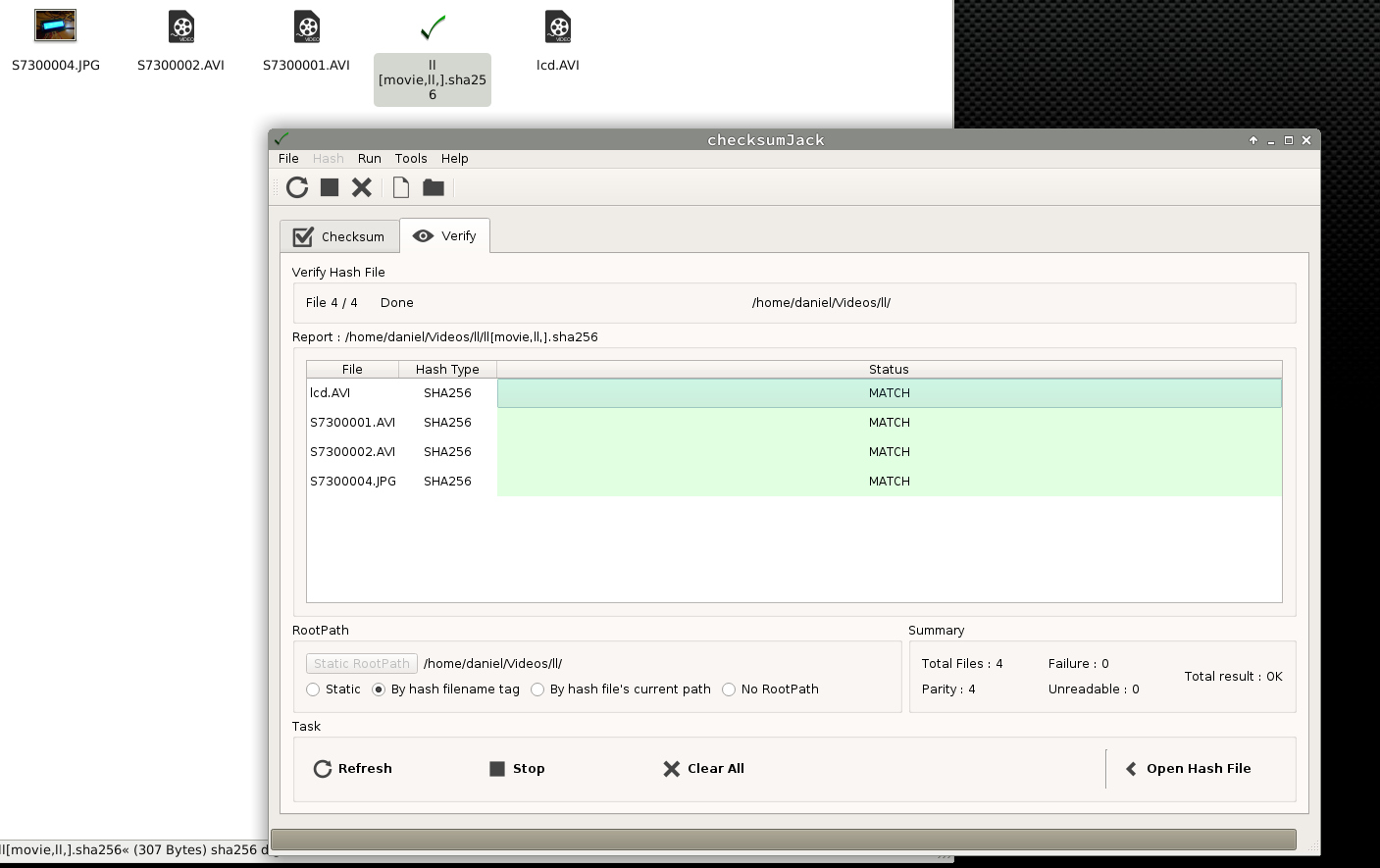This screenshot has width=1380, height=868.
Task: Select the ll[movie,ll,].sha256 checkmark file icon
Action: tap(433, 27)
